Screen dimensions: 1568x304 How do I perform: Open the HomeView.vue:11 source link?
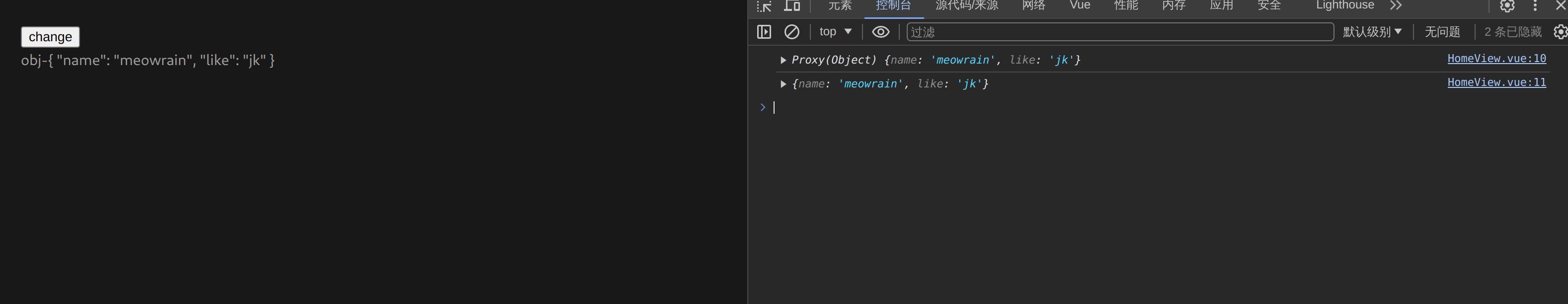(x=1496, y=82)
